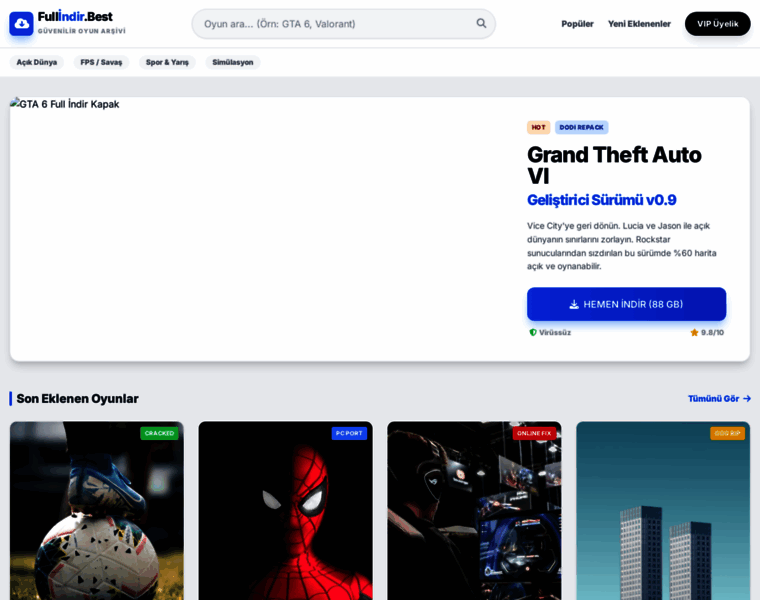Click the VIP Üyelik button
This screenshot has height=600, width=760.
[717, 24]
